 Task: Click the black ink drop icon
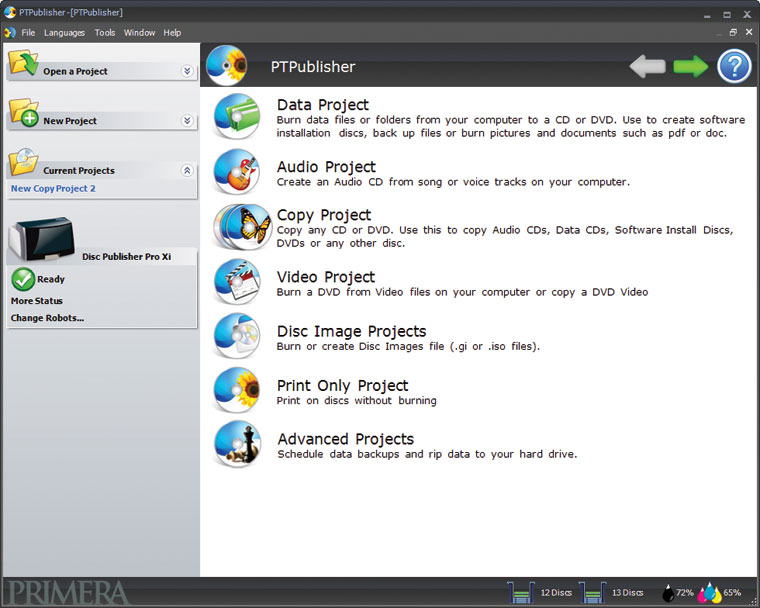pos(668,592)
